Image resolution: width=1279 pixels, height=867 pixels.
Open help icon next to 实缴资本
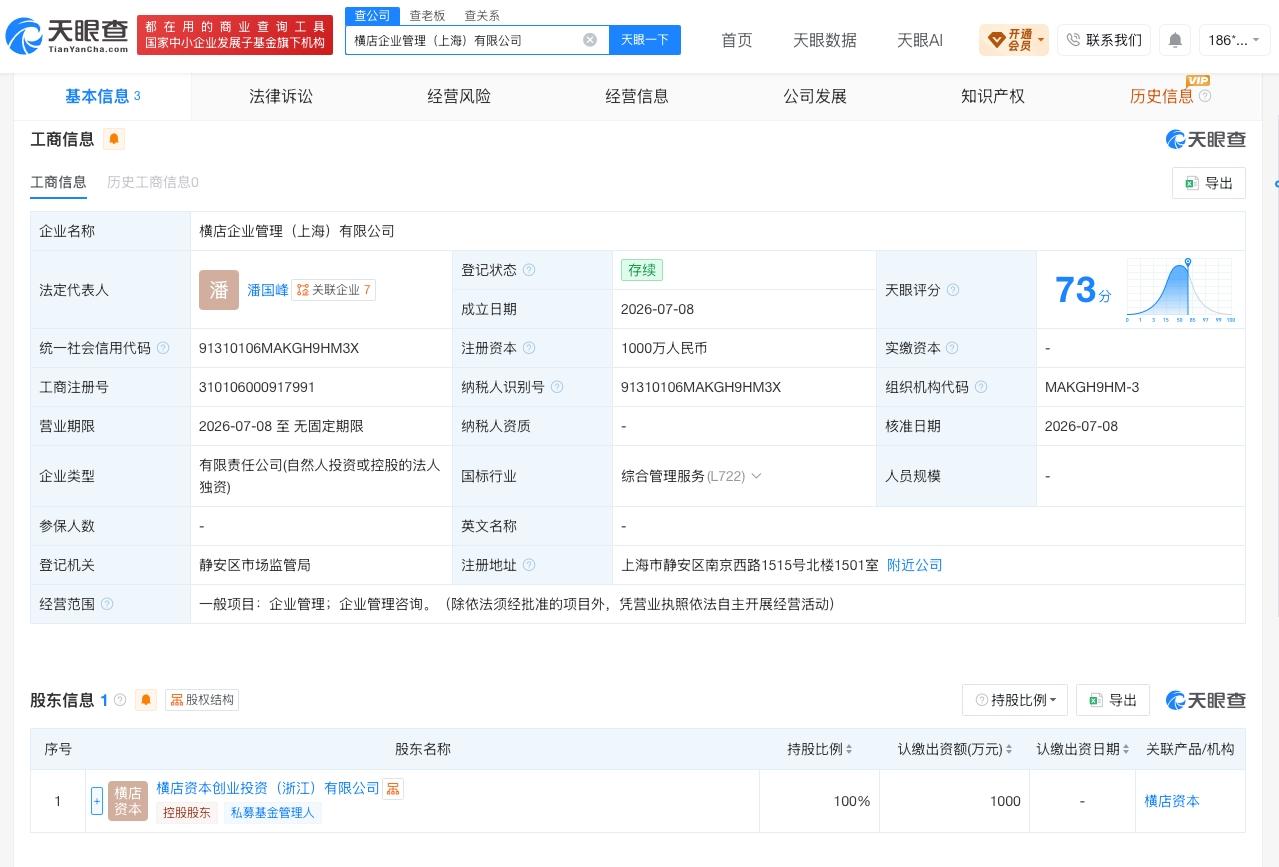(x=952, y=348)
